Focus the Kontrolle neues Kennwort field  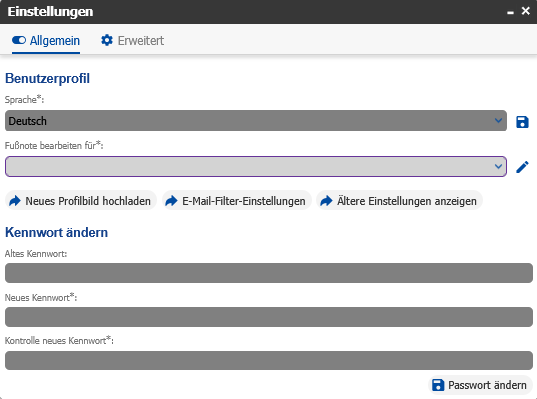pos(269,360)
